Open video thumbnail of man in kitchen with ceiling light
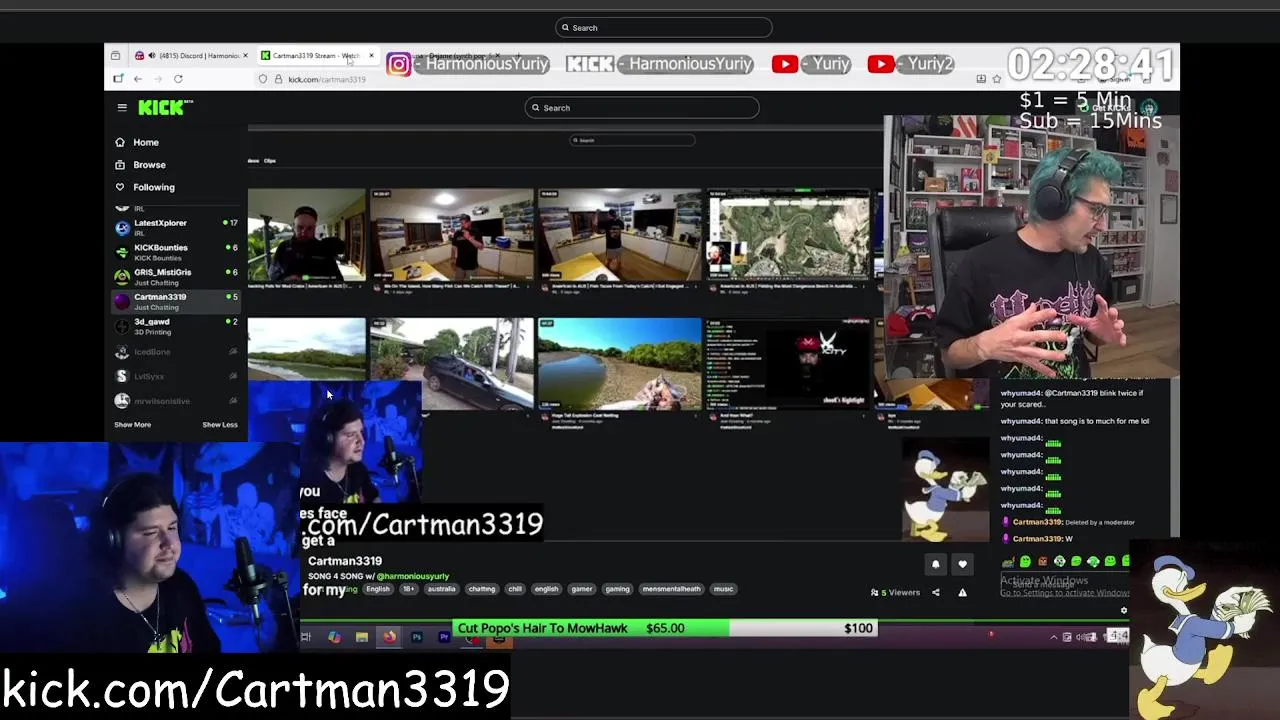Viewport: 1280px width, 720px height. tap(452, 235)
